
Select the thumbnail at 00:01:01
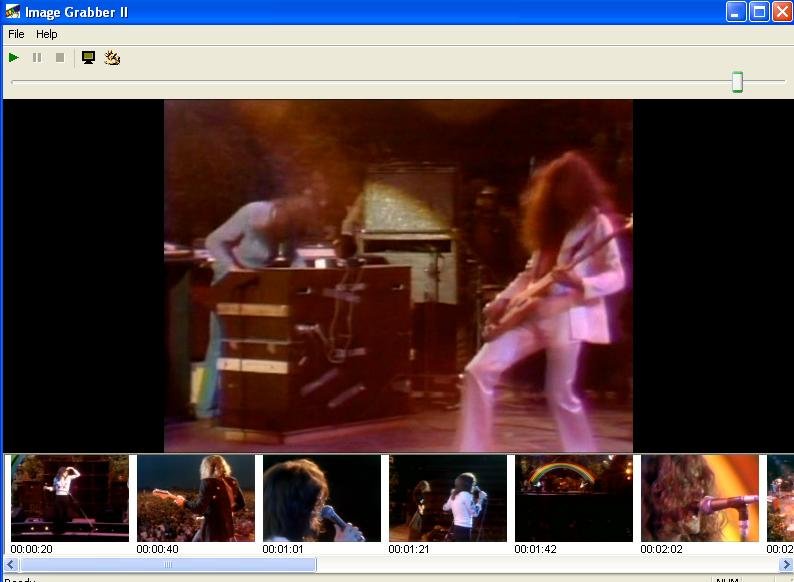pos(322,498)
